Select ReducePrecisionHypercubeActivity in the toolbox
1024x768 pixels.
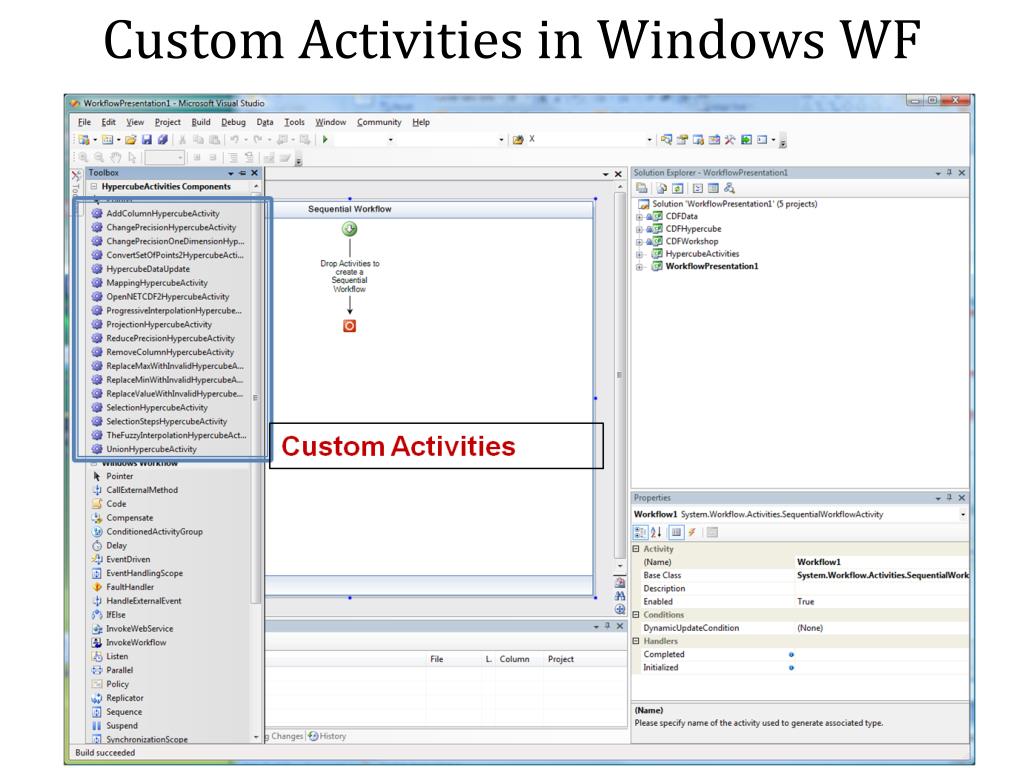tap(170, 338)
